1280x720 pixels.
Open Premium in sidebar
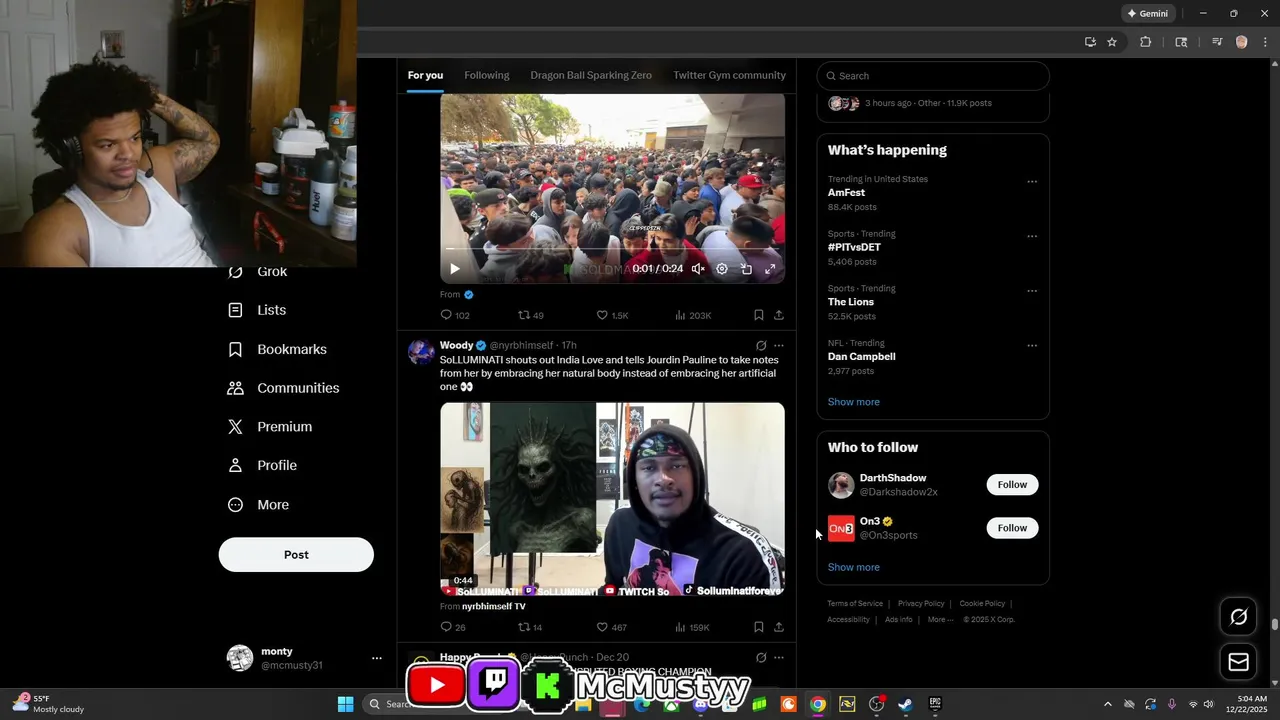270,427
